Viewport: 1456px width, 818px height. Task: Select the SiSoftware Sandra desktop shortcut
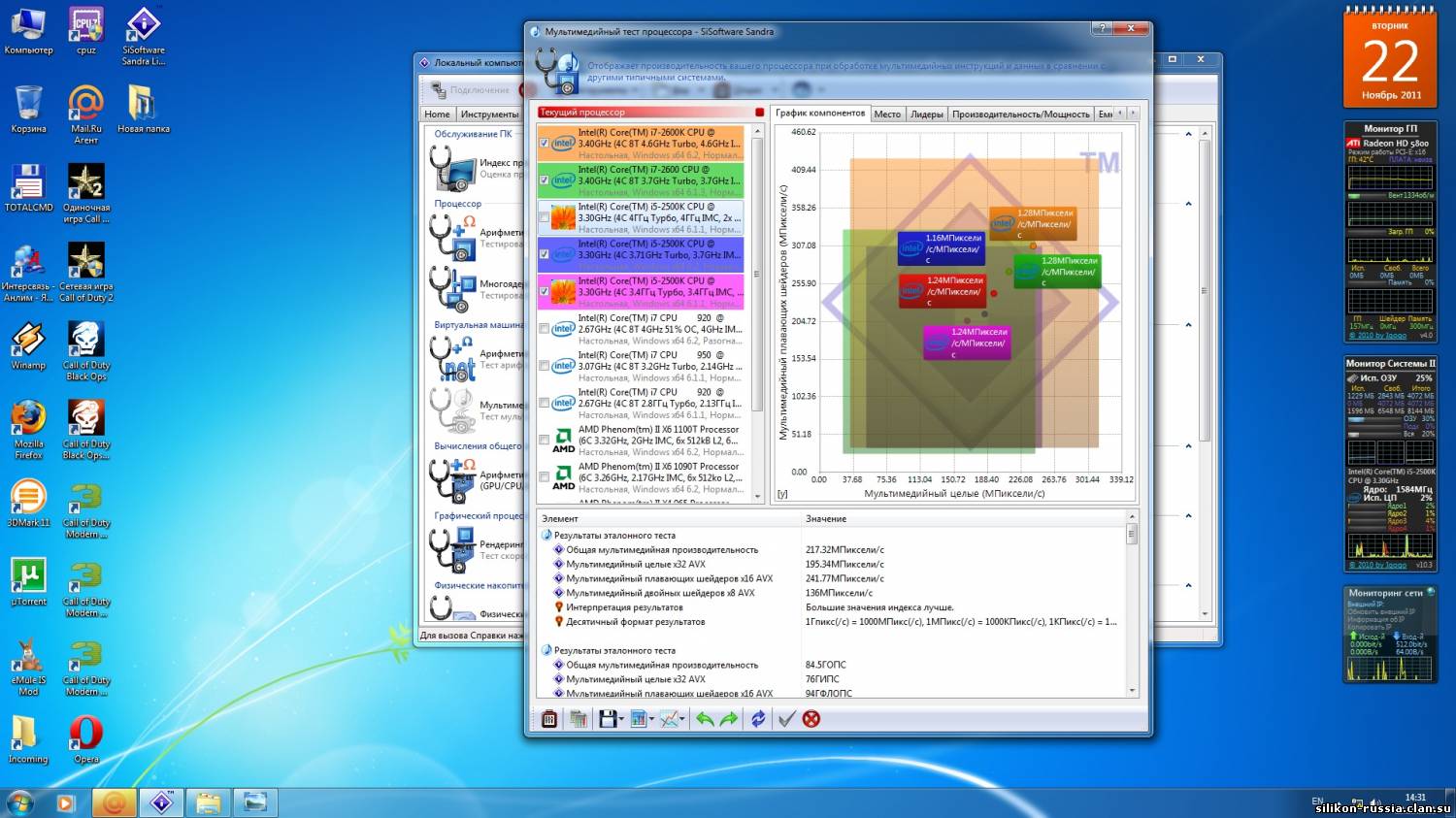click(144, 36)
